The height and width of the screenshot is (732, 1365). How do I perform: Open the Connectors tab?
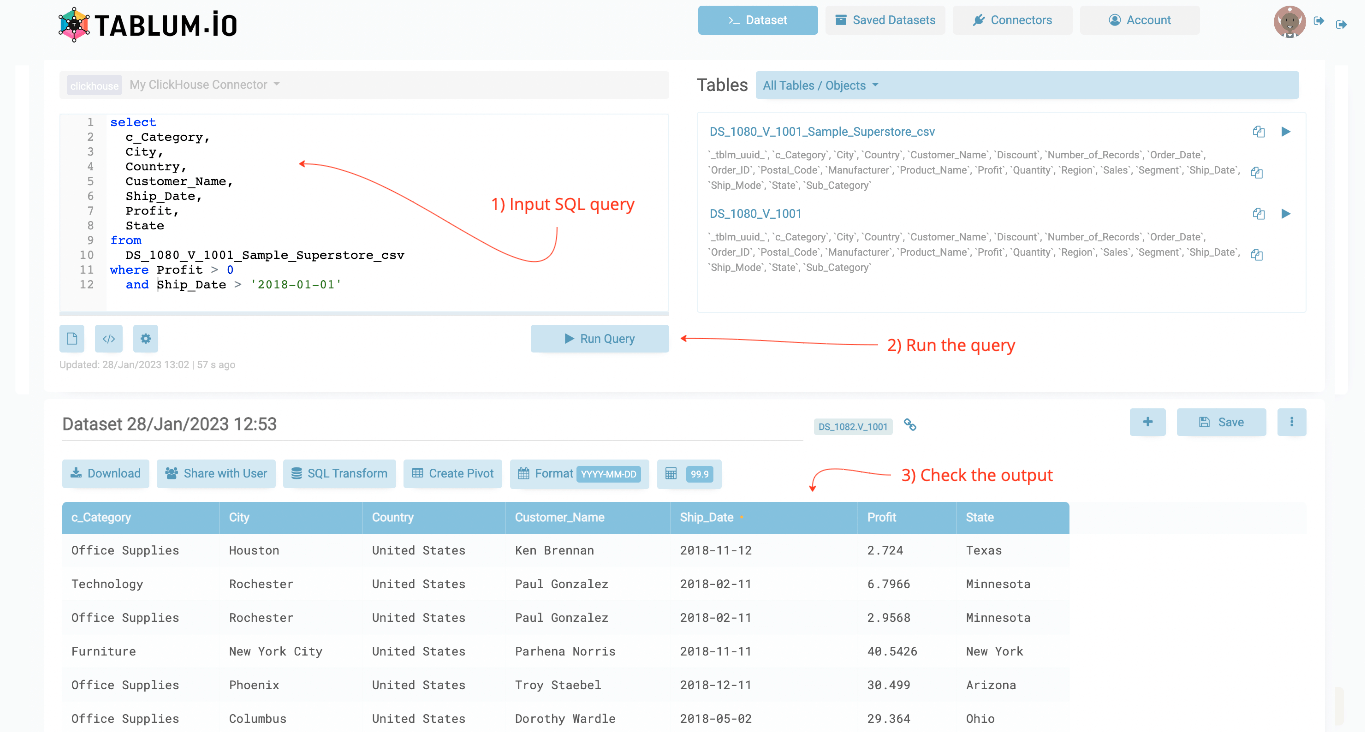[1012, 20]
